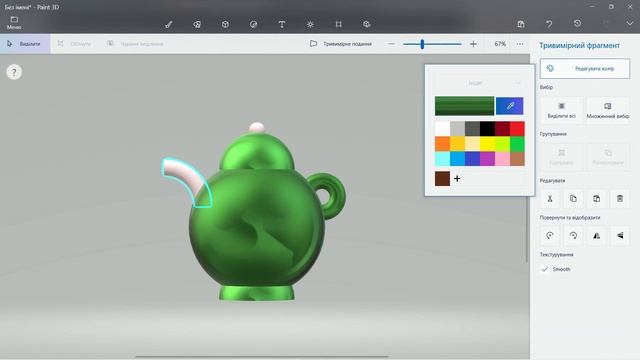Screen dimensions: 640x360
Task: Pick the bright green palette swatch
Action: click(517, 144)
